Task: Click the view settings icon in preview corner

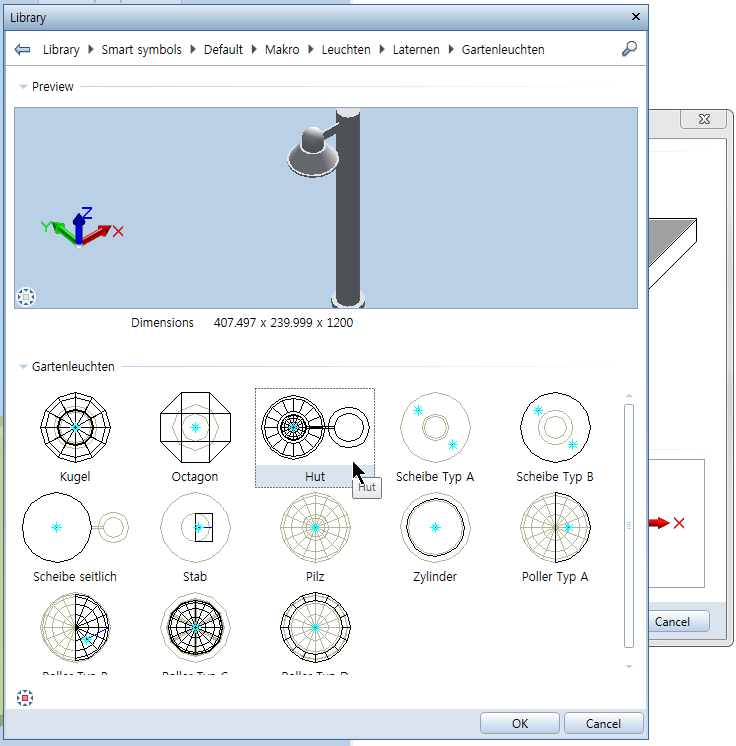Action: click(26, 296)
